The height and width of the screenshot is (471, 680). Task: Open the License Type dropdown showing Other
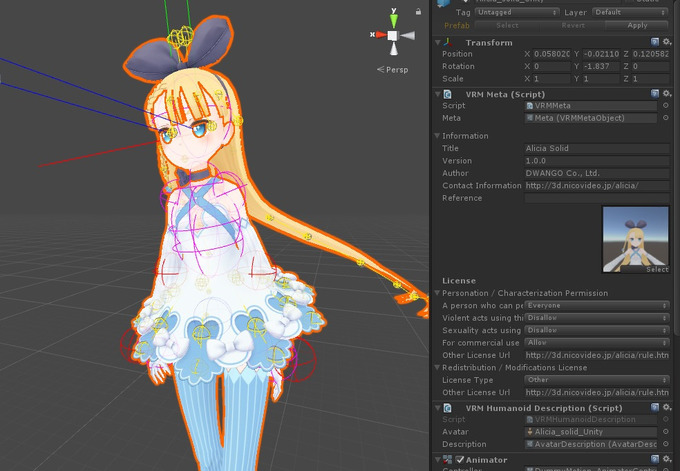pyautogui.click(x=597, y=380)
